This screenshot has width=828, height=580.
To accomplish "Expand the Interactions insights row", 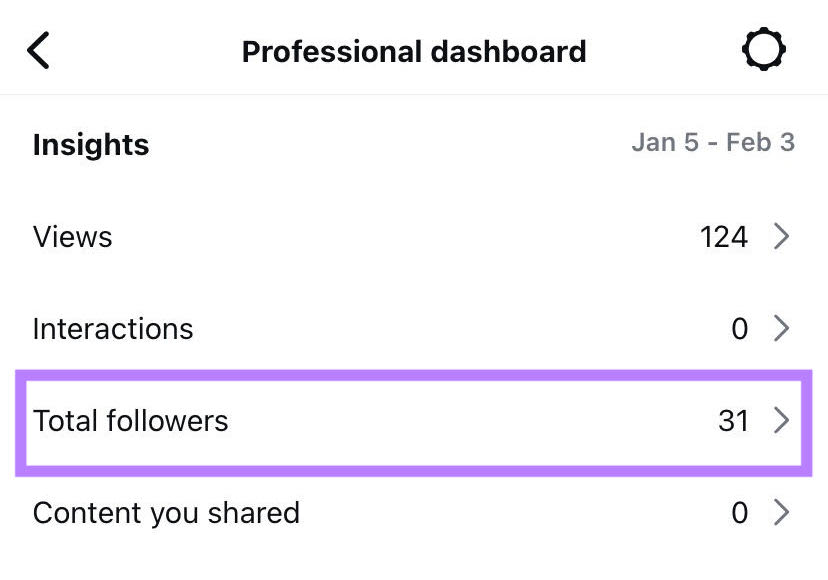I will (x=400, y=329).
